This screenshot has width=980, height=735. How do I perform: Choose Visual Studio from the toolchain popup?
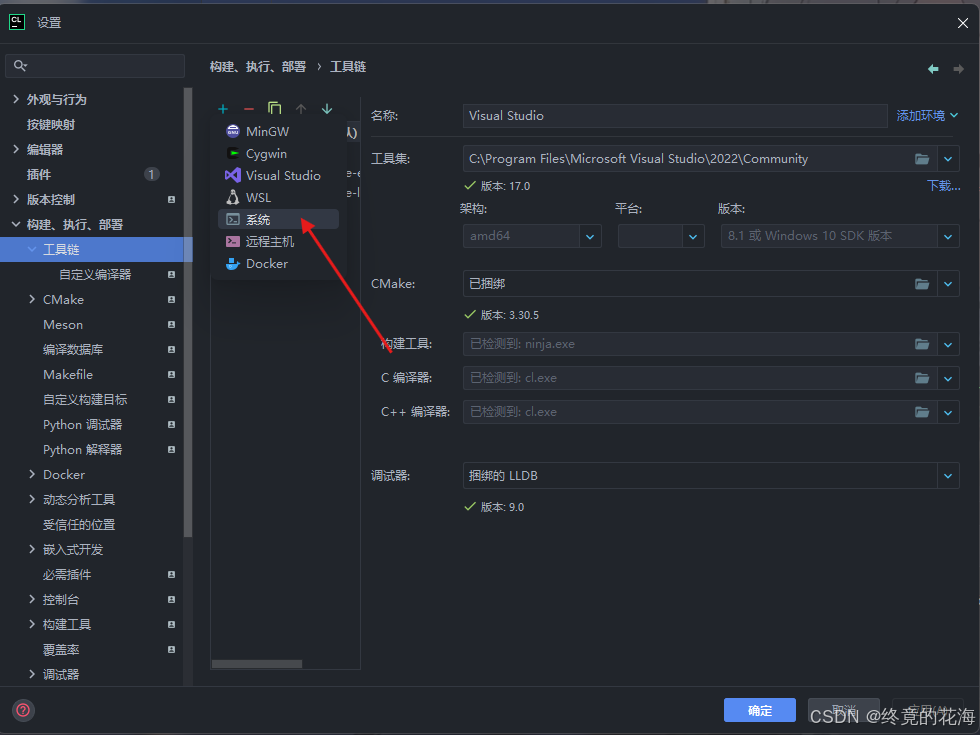(x=279, y=175)
